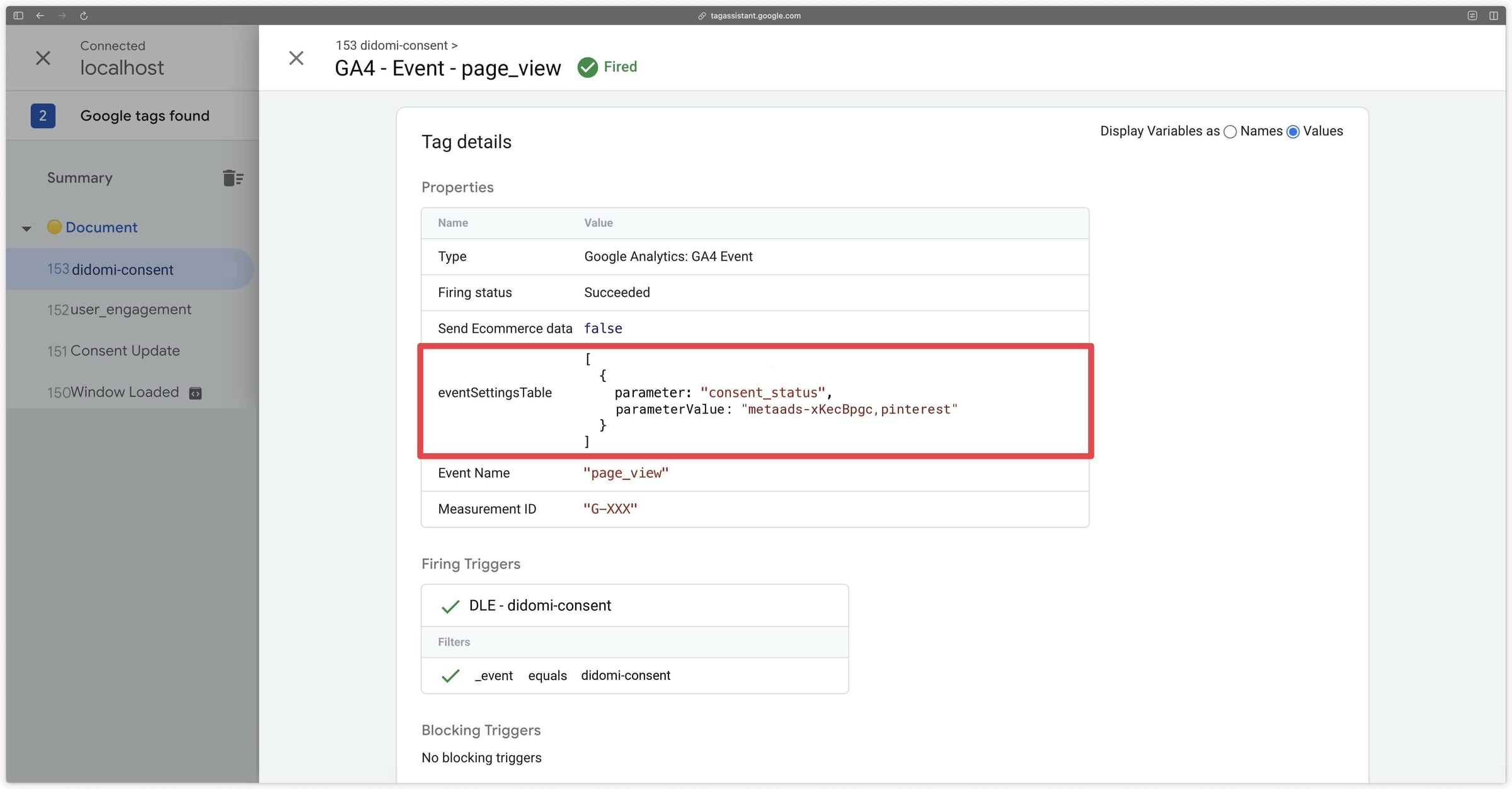Click the No blocking triggers text
Image resolution: width=1512 pixels, height=789 pixels.
coord(481,757)
